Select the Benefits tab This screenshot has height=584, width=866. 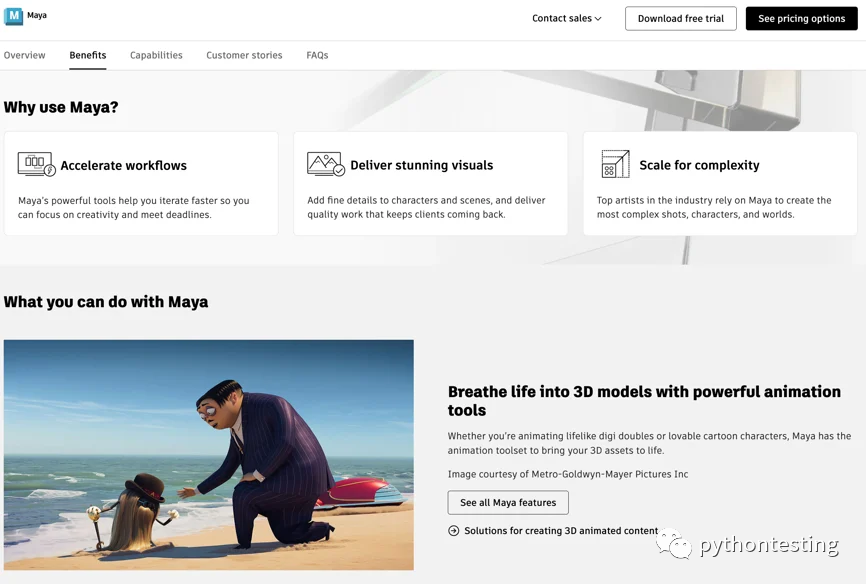tap(88, 55)
